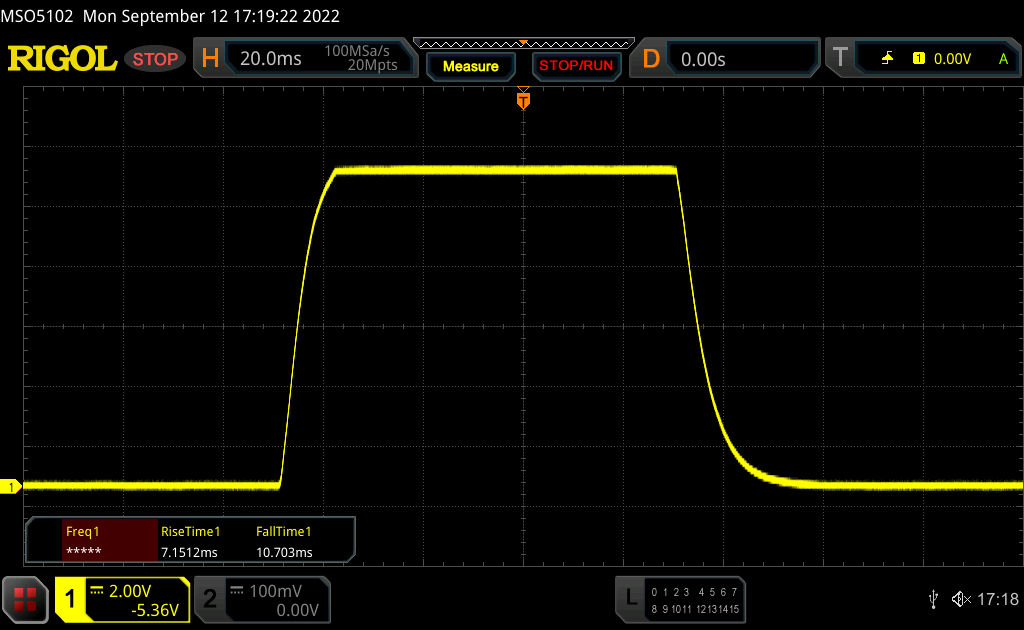Open the red grid function navigation icon
Screen dimensions: 1024x630
pyautogui.click(x=25, y=599)
